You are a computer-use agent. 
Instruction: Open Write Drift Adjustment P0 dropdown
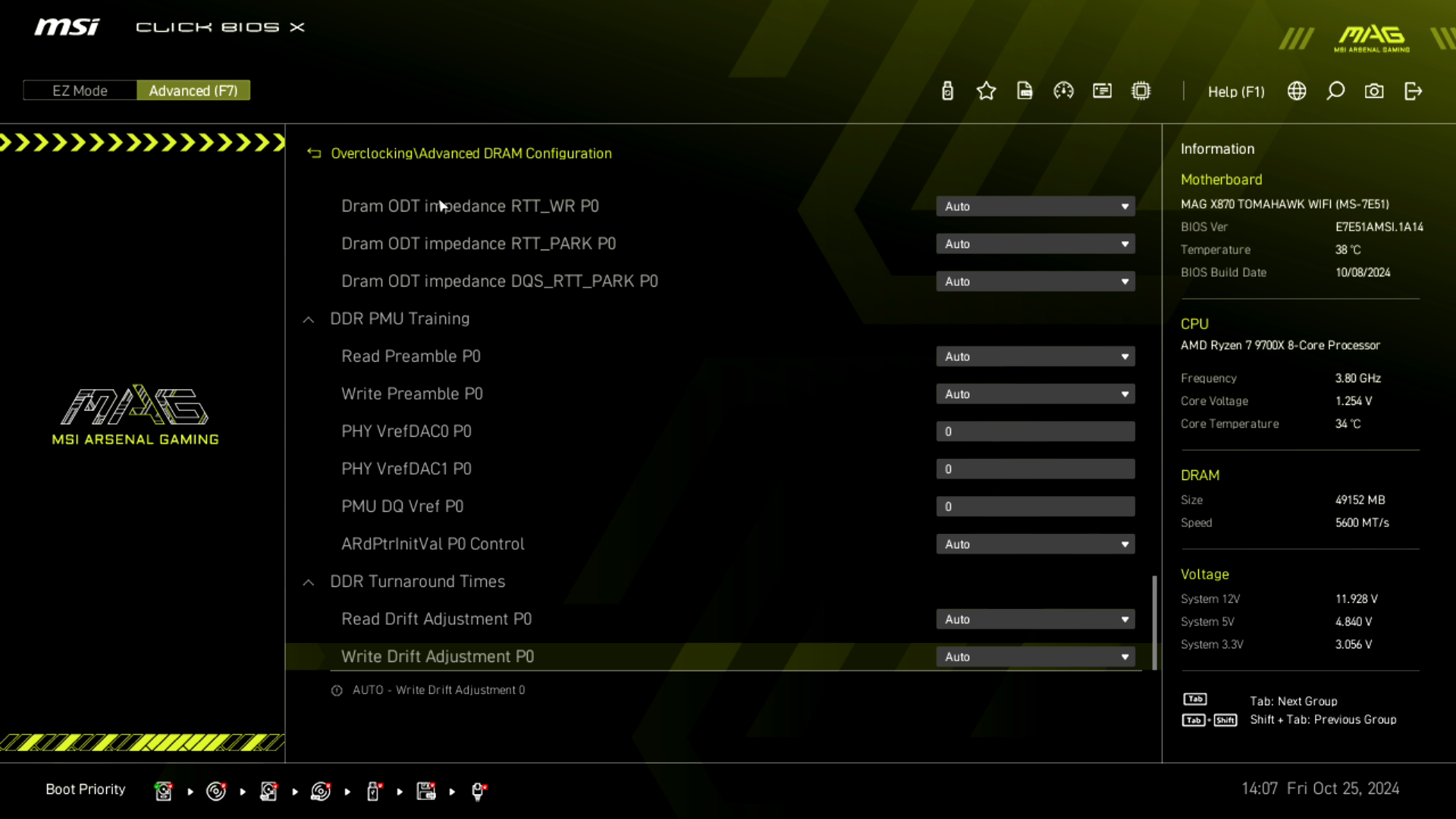[1035, 657]
